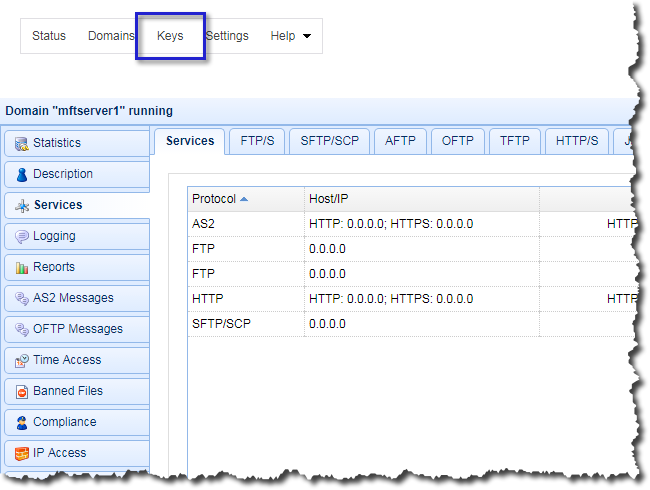
Task: Open the Domains menu item
Action: pyautogui.click(x=111, y=36)
